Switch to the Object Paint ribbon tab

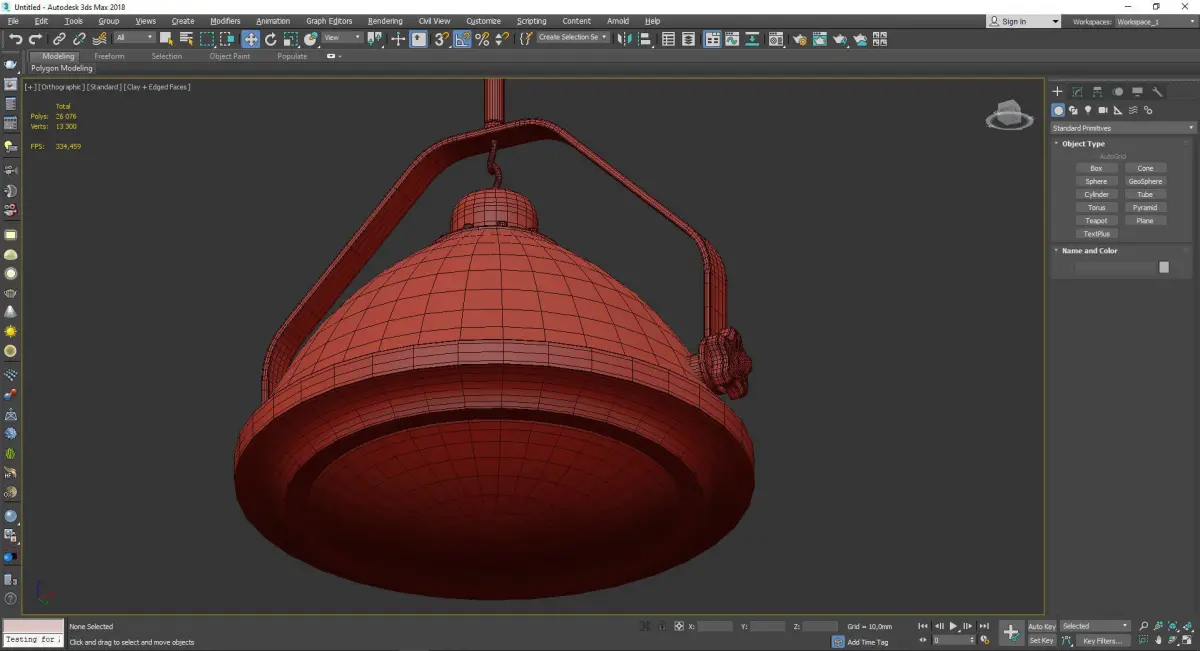[229, 56]
